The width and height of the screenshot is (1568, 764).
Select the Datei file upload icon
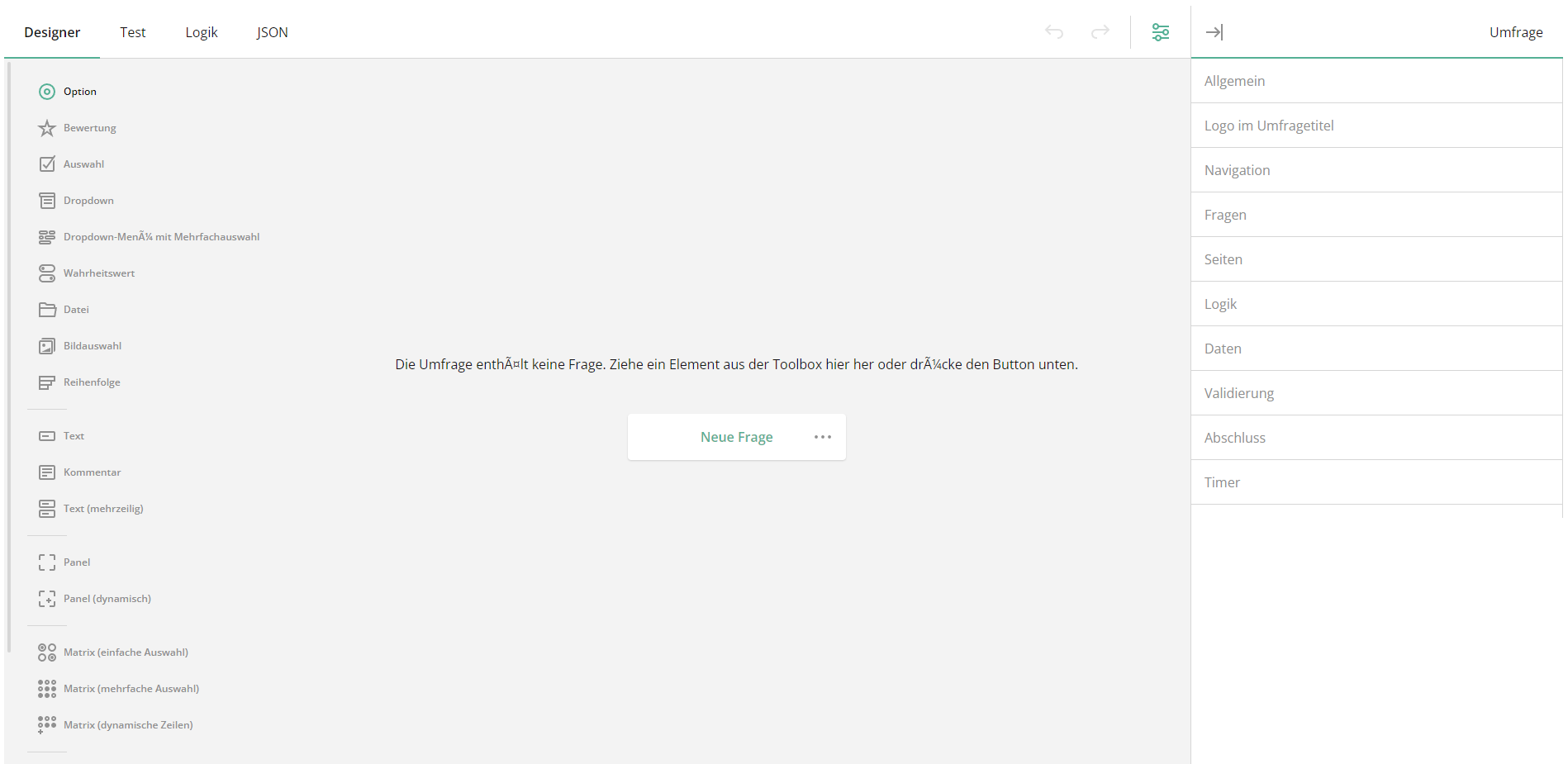tap(47, 309)
